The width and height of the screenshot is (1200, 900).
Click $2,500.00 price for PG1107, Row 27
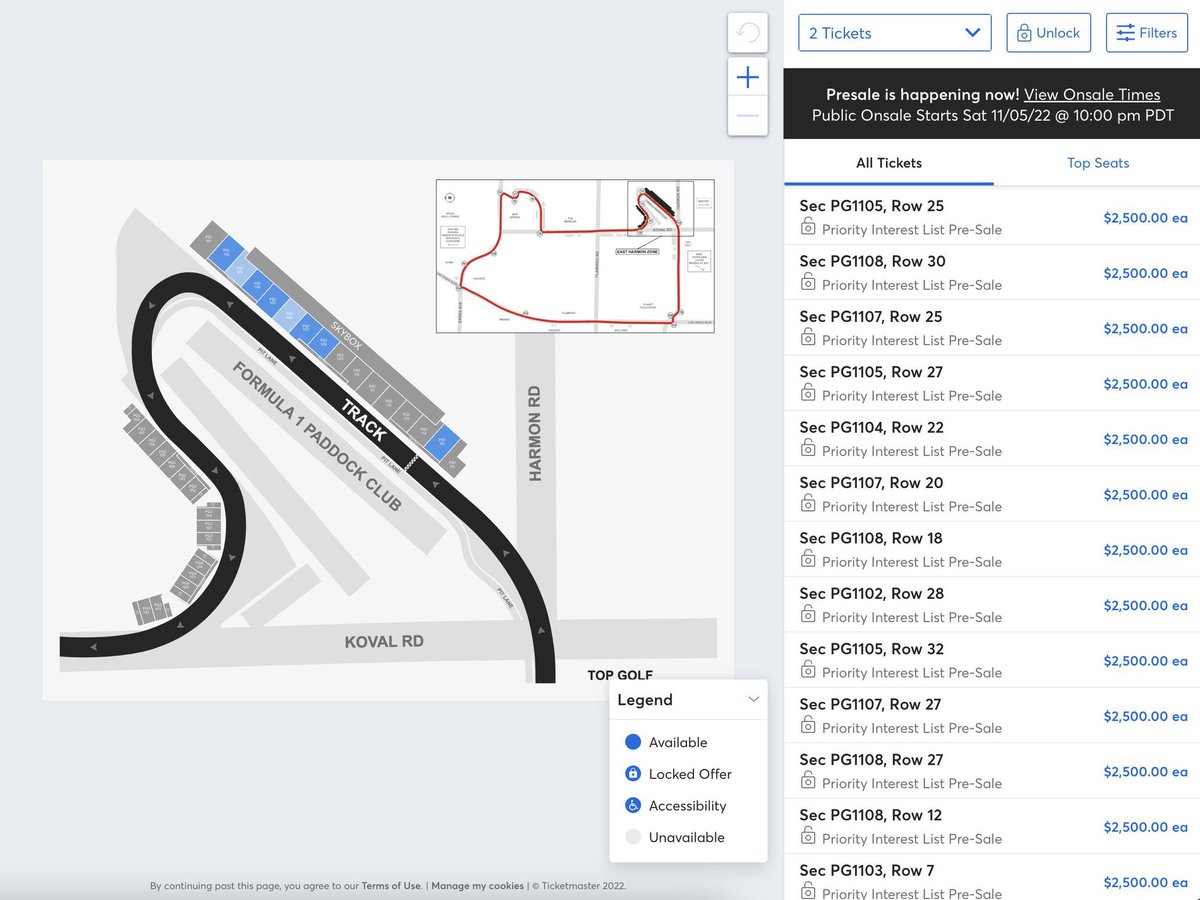point(1145,716)
